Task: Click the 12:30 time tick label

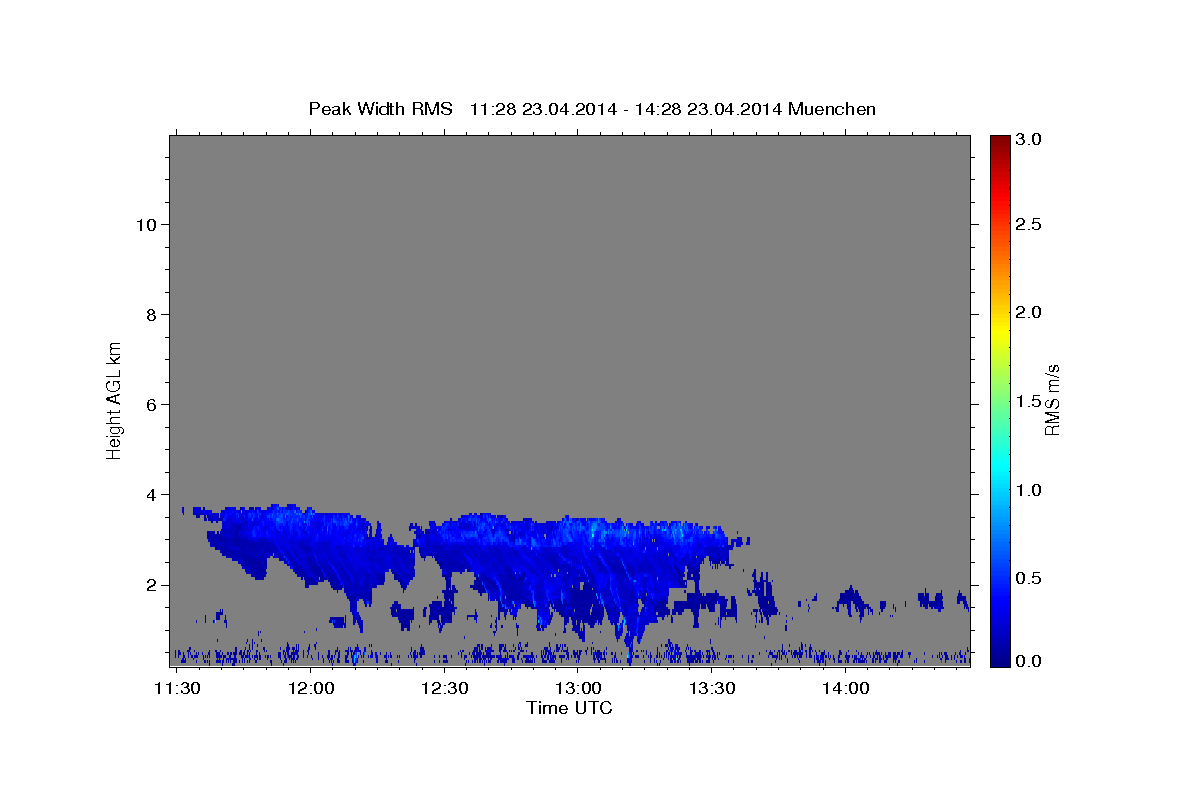Action: 444,688
